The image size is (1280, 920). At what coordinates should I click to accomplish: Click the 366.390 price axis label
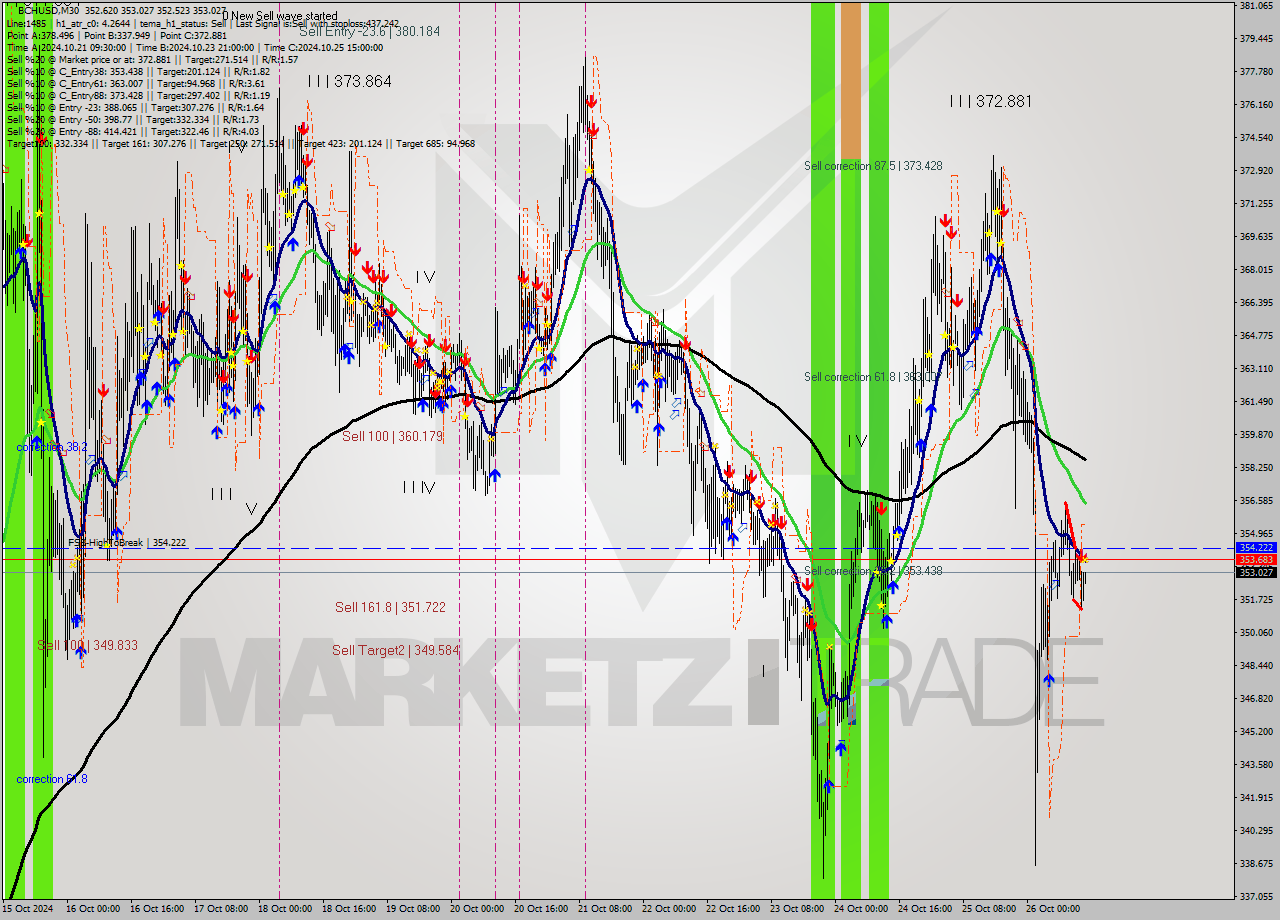coord(1256,302)
